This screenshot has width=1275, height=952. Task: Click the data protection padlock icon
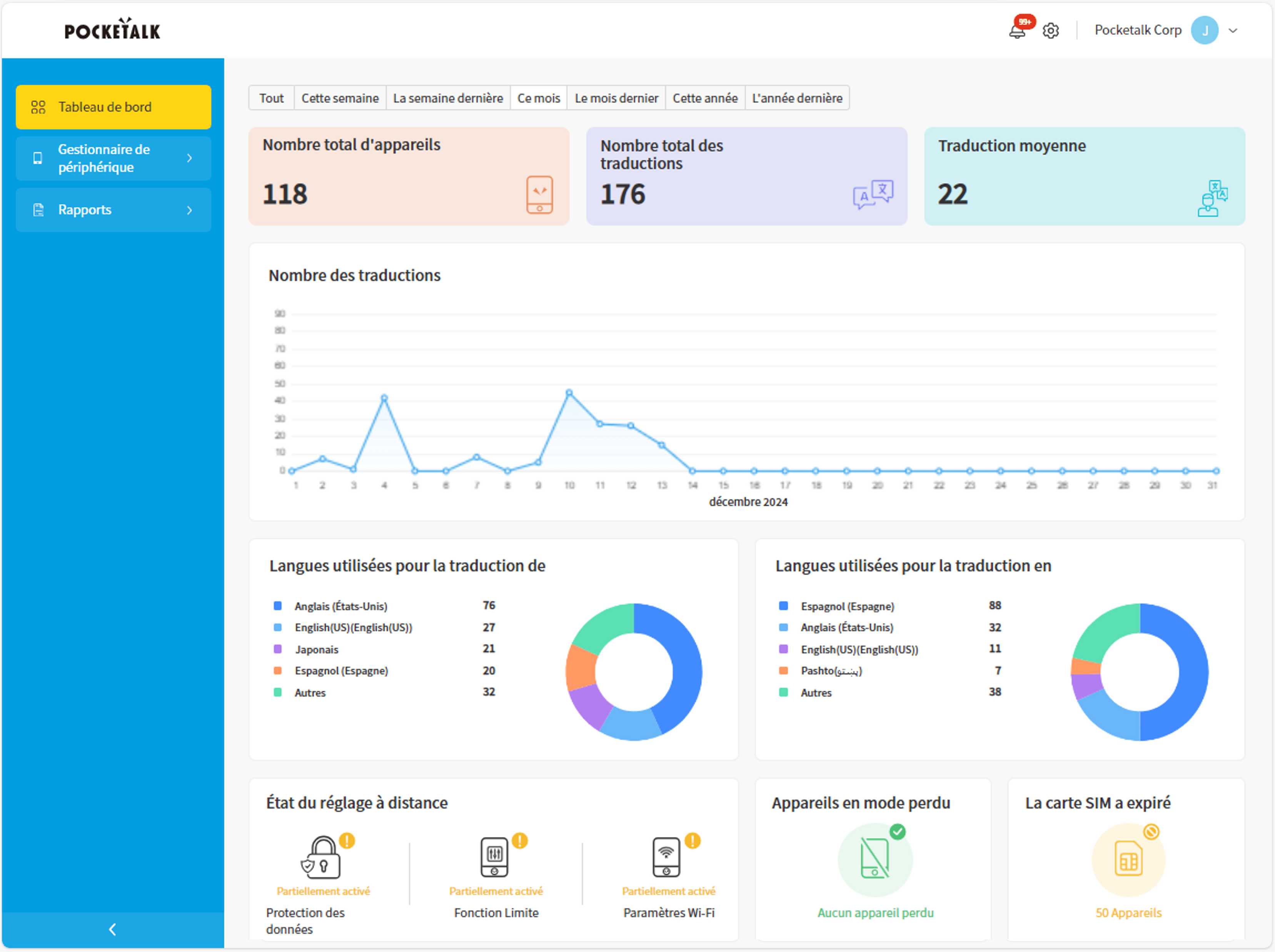click(320, 858)
